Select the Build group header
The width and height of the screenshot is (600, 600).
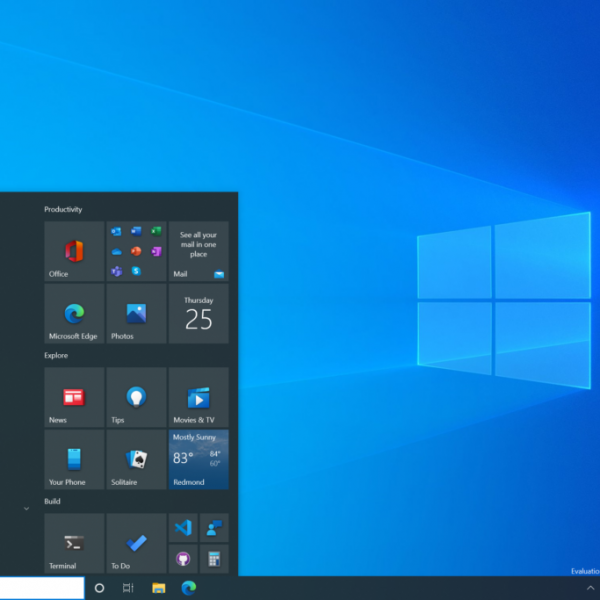pos(52,501)
